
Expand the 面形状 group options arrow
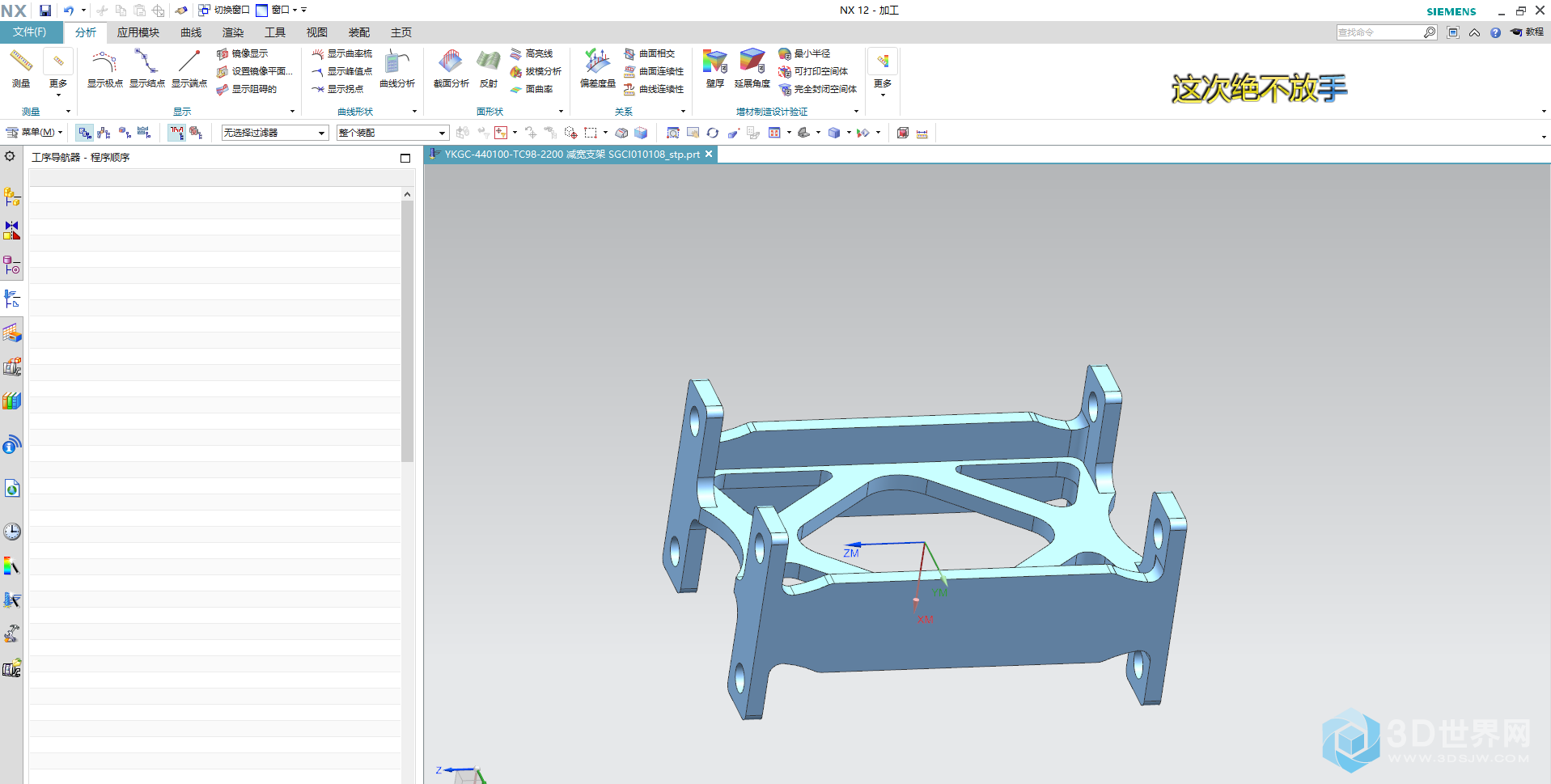(561, 112)
